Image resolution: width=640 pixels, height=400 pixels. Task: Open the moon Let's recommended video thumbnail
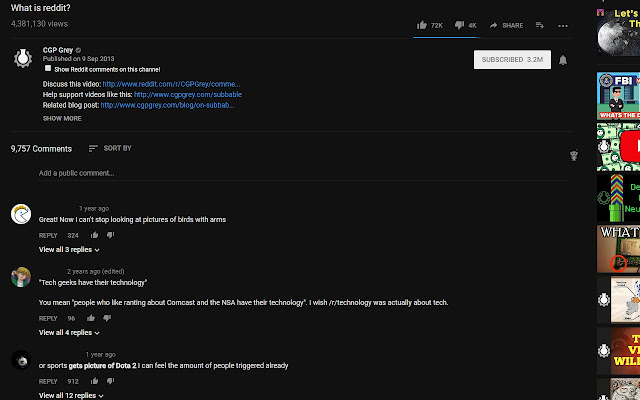tap(618, 32)
